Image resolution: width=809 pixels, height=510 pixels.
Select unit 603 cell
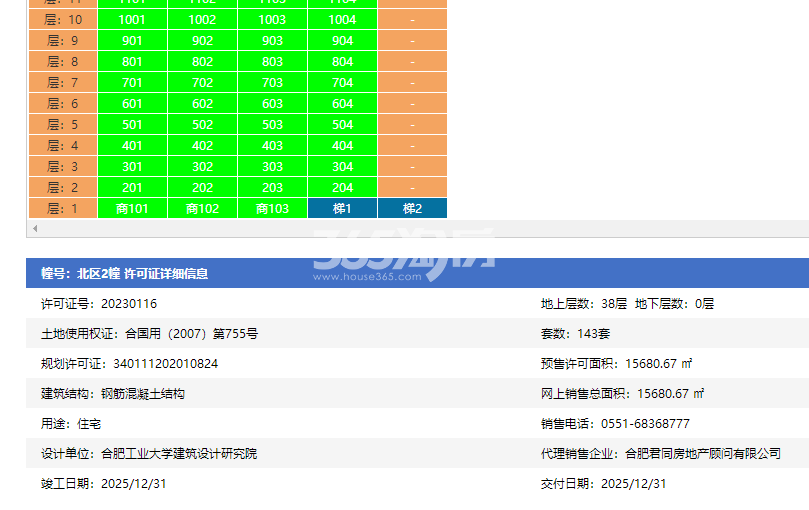(272, 104)
